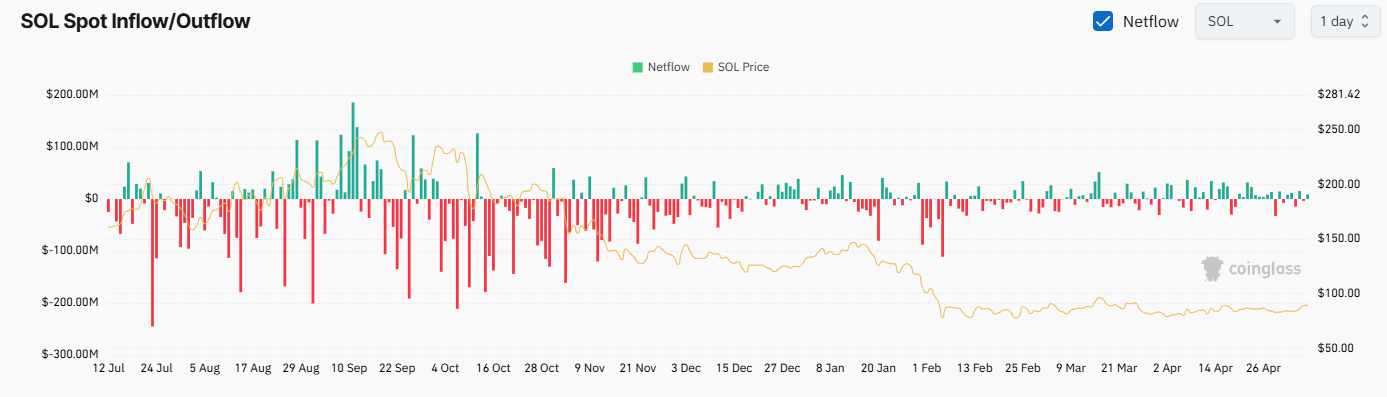1387x397 pixels.
Task: Click the 29 Aug date label
Action: 301,368
